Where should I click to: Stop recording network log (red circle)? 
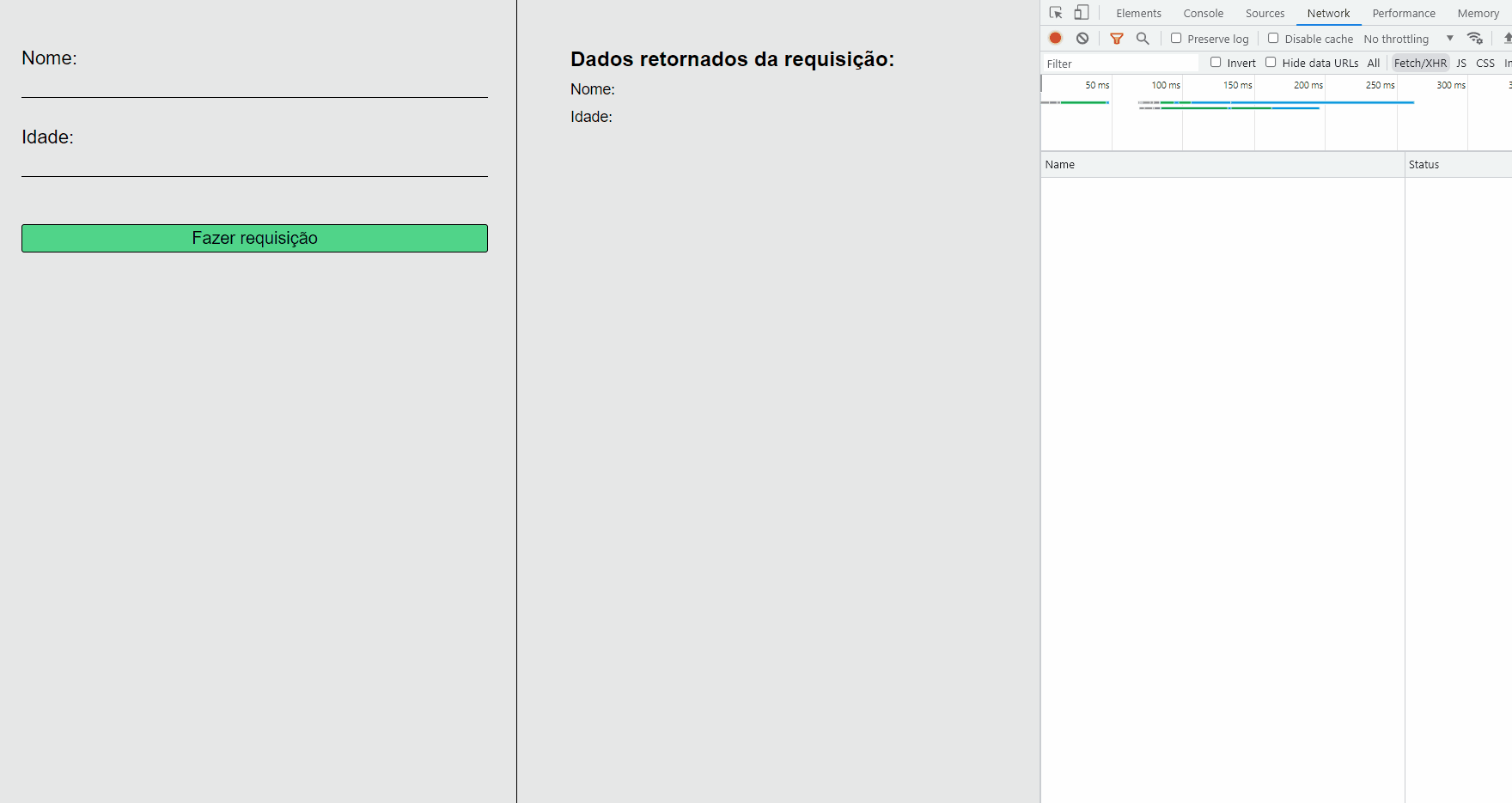point(1055,38)
